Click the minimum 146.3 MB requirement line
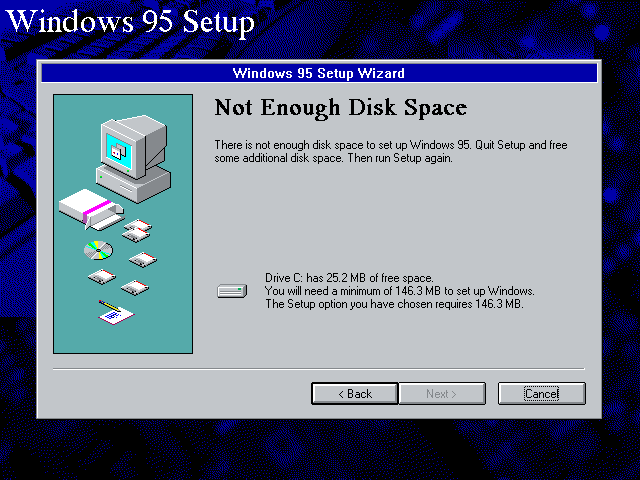The height and width of the screenshot is (480, 640). [x=400, y=291]
